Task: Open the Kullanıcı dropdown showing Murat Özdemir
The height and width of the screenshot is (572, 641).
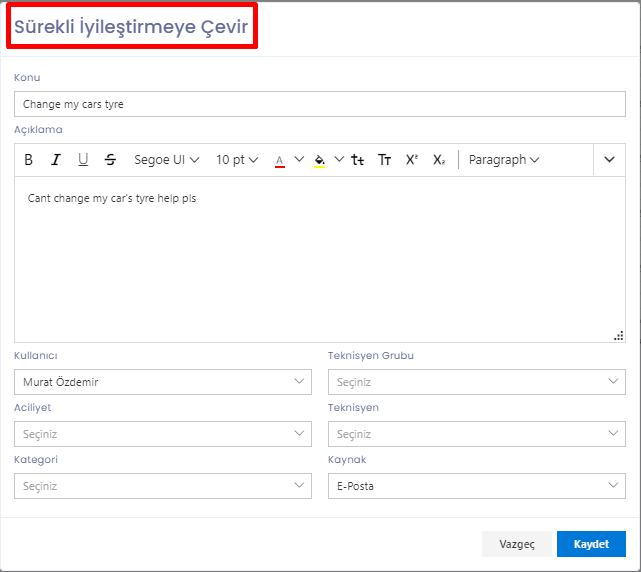Action: pyautogui.click(x=163, y=382)
